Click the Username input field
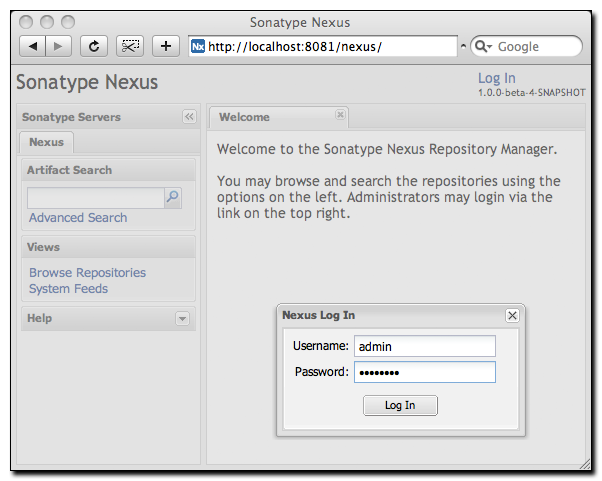 click(x=425, y=346)
